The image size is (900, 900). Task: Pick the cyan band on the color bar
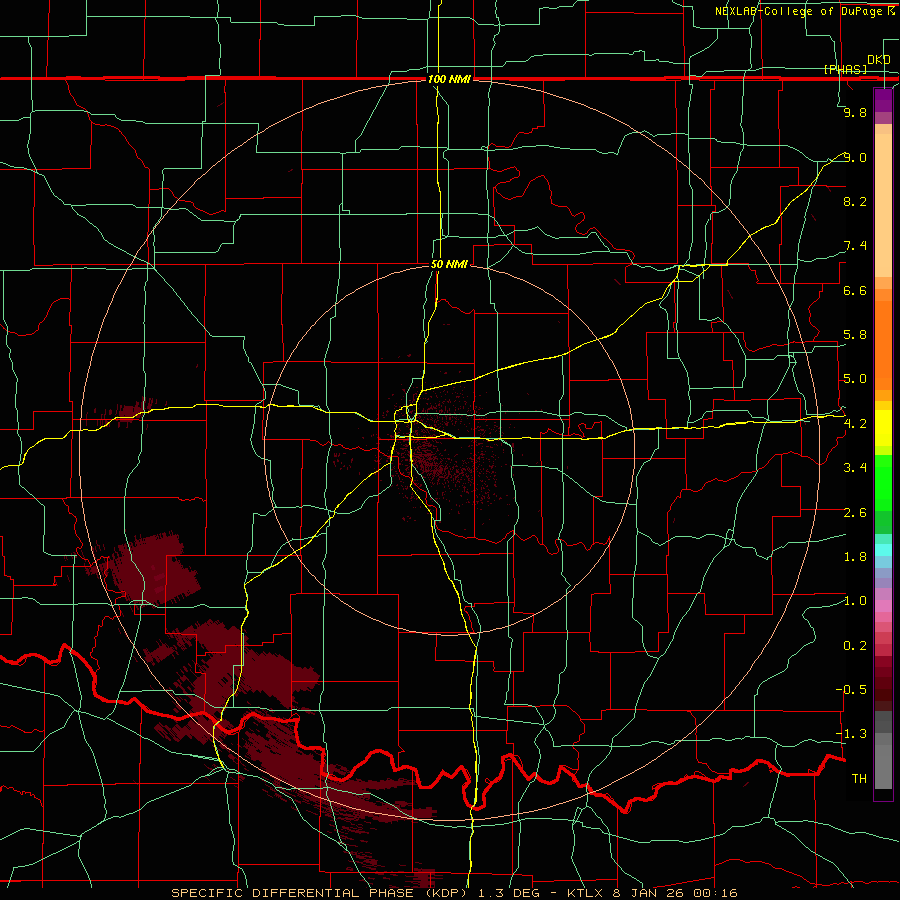click(x=883, y=549)
